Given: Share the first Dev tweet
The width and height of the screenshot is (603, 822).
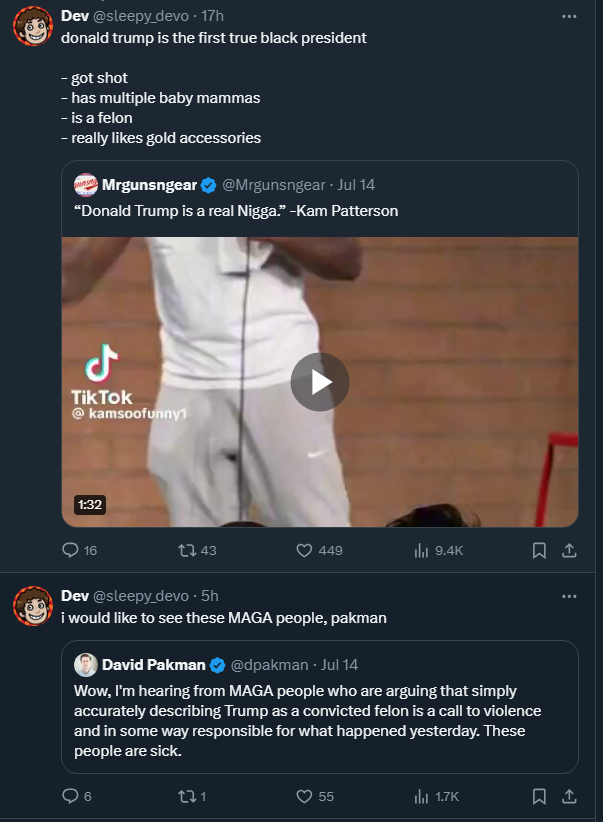Looking at the screenshot, I should click(x=569, y=550).
